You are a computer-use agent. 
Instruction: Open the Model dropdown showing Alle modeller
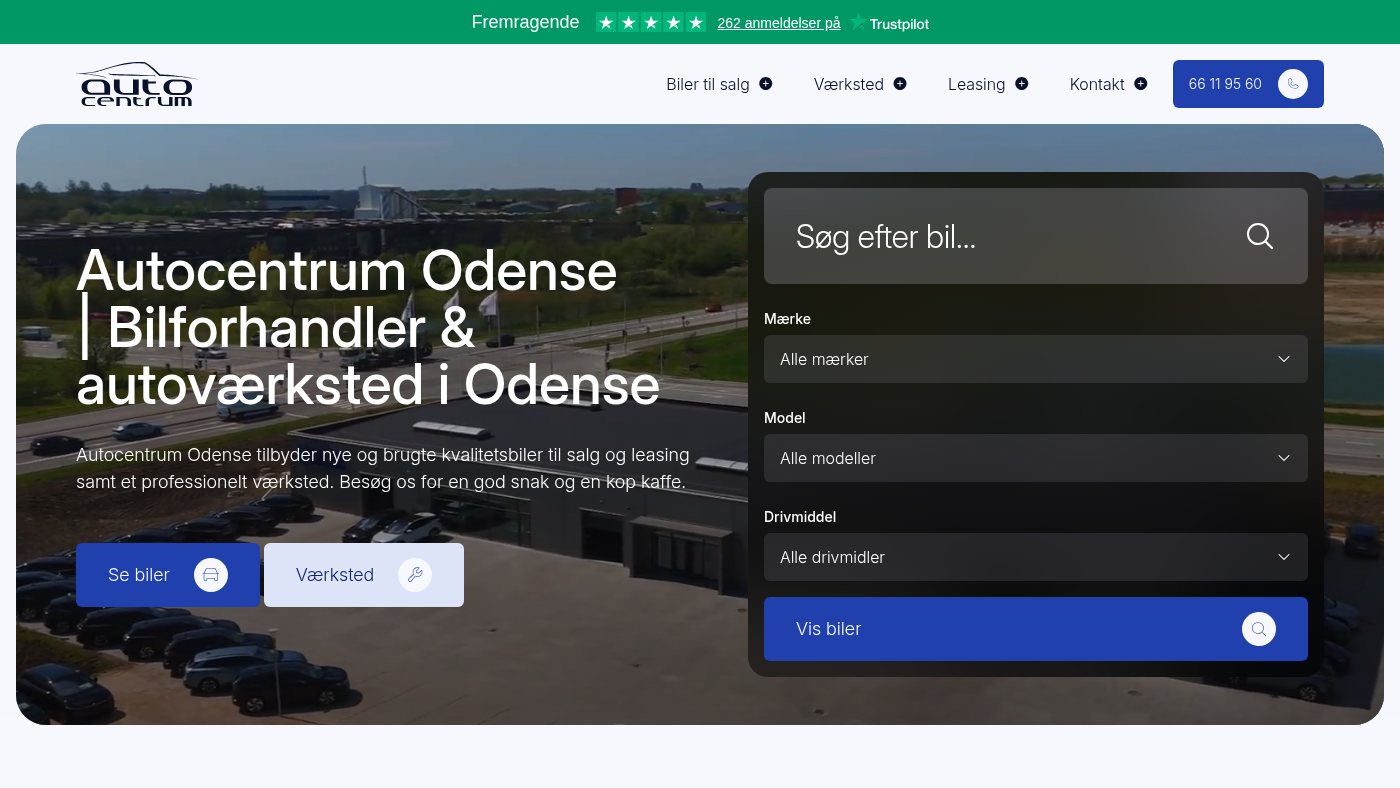pos(1036,458)
